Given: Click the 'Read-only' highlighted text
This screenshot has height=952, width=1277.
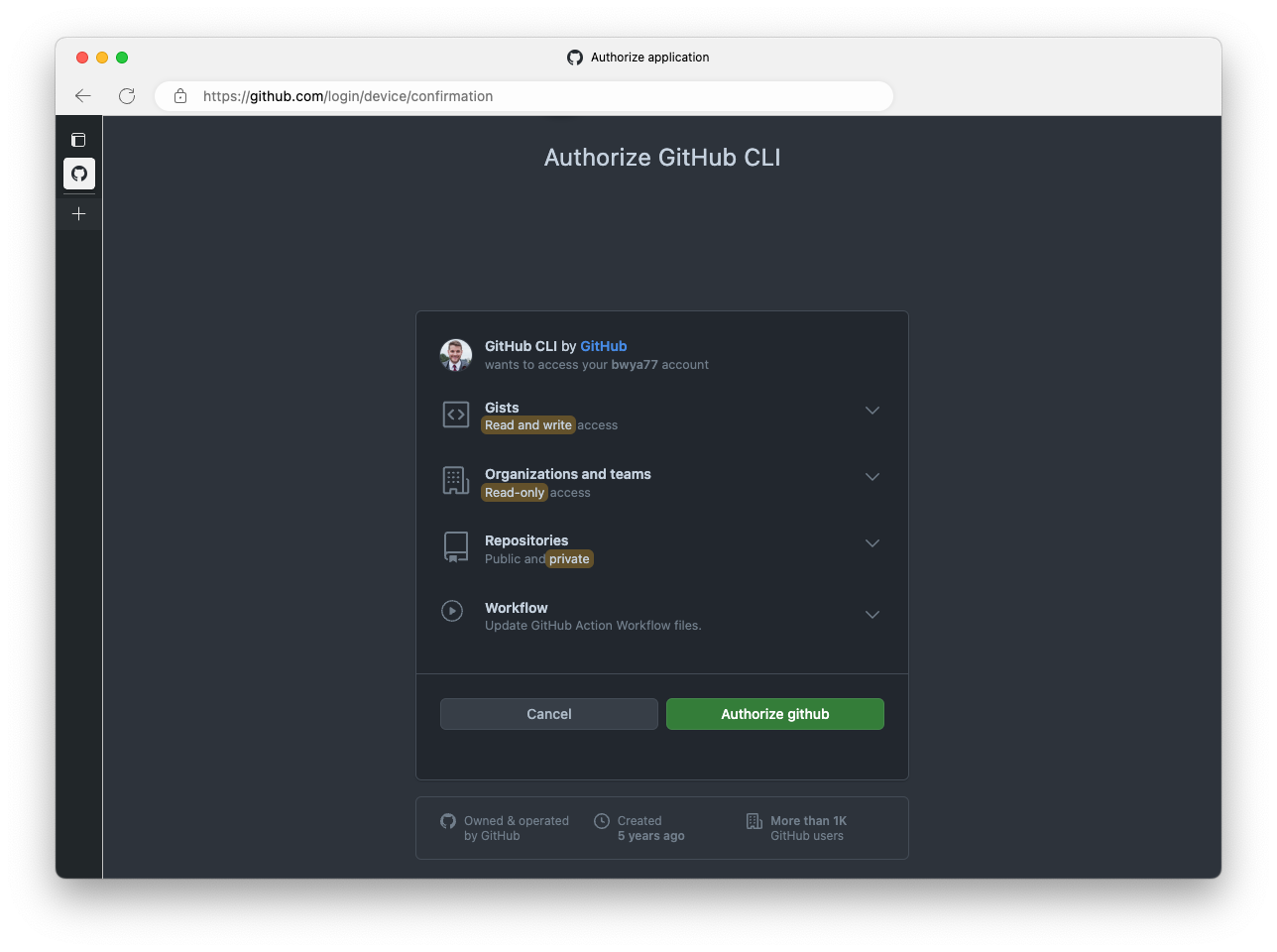Looking at the screenshot, I should pyautogui.click(x=515, y=493).
